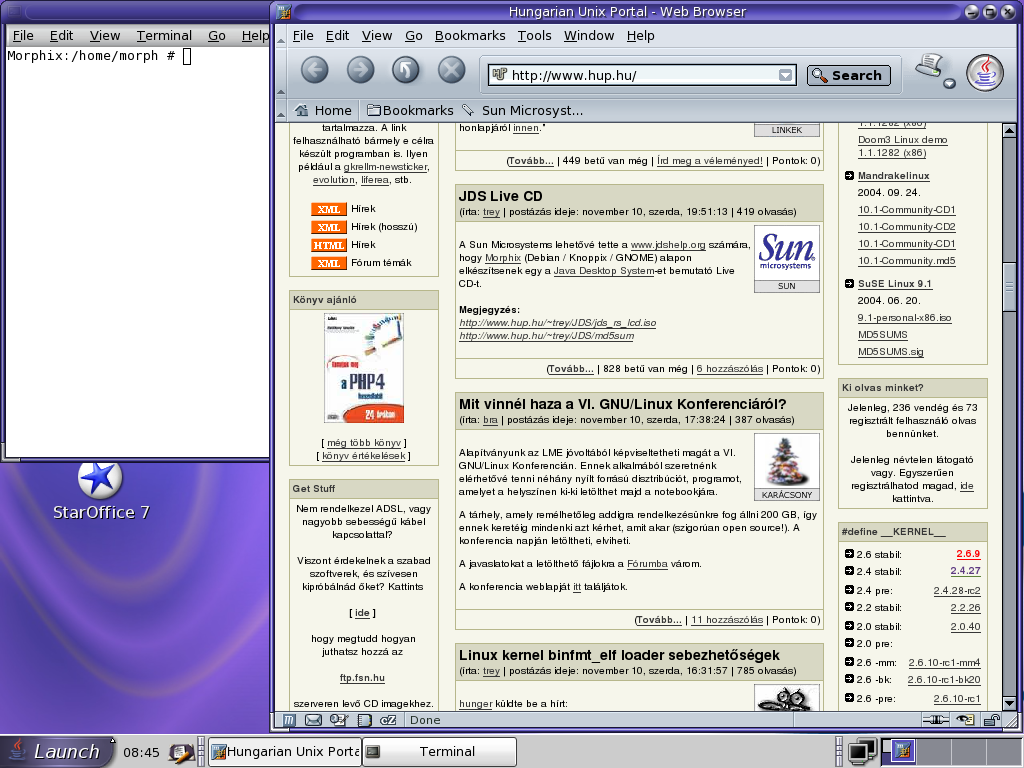
Task: Open the browser Window menu
Action: 589,36
